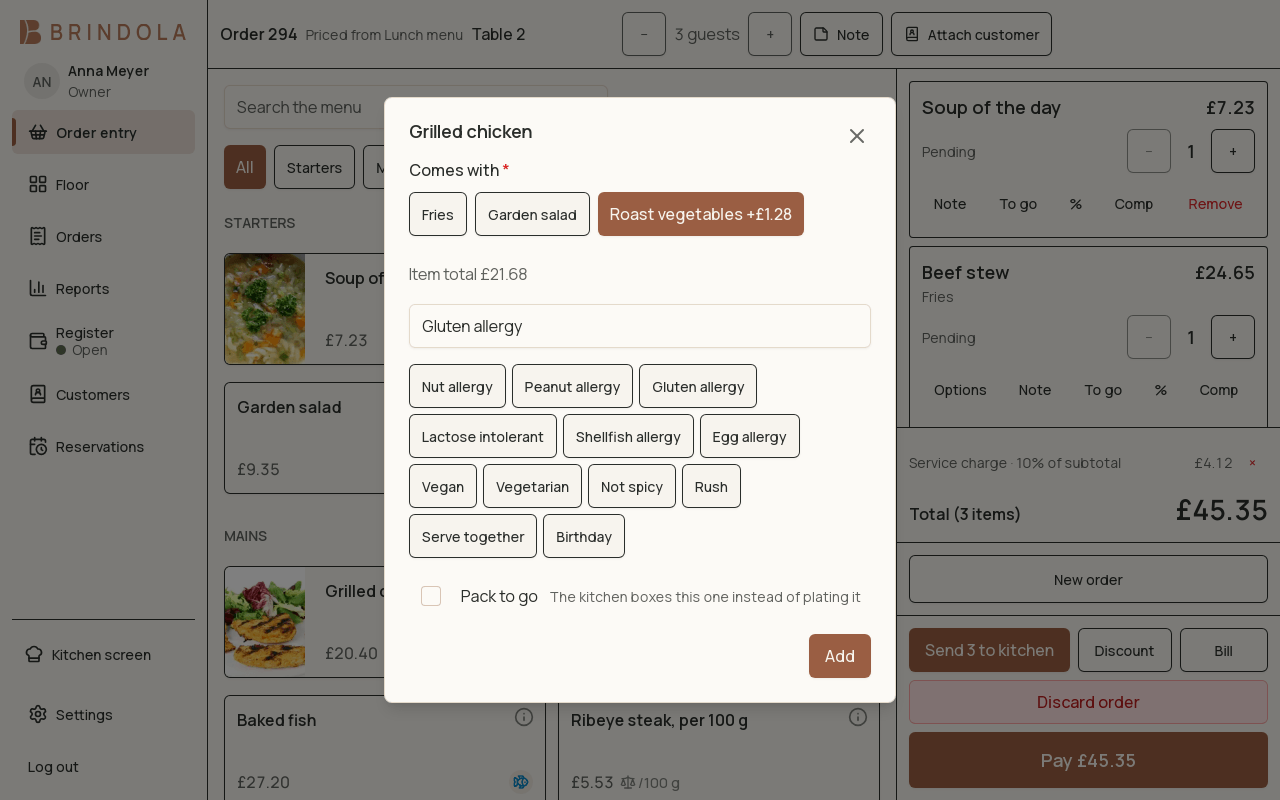Click the blue allergen icon on Baked fish
1280x800 pixels.
(521, 782)
